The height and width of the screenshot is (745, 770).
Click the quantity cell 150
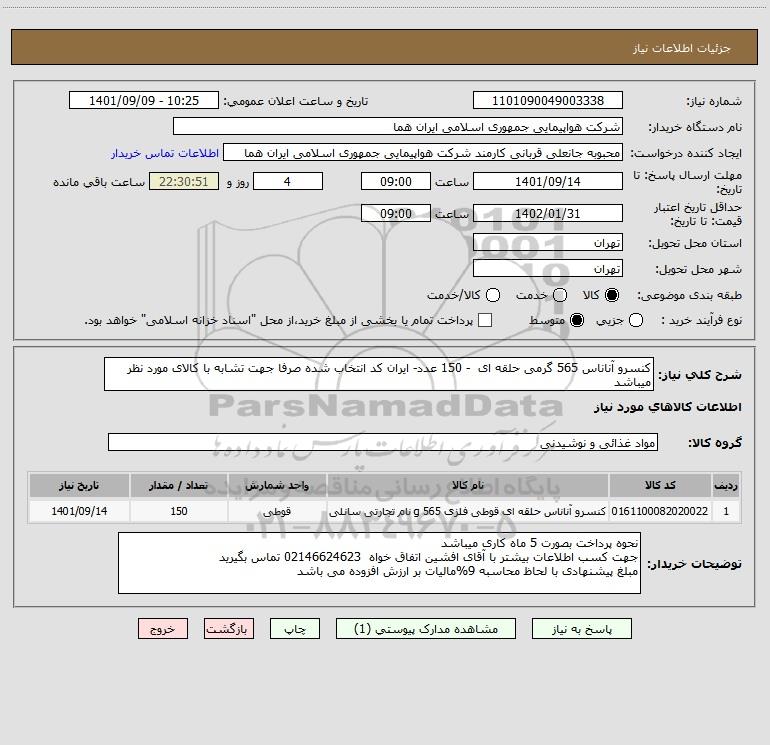[179, 511]
